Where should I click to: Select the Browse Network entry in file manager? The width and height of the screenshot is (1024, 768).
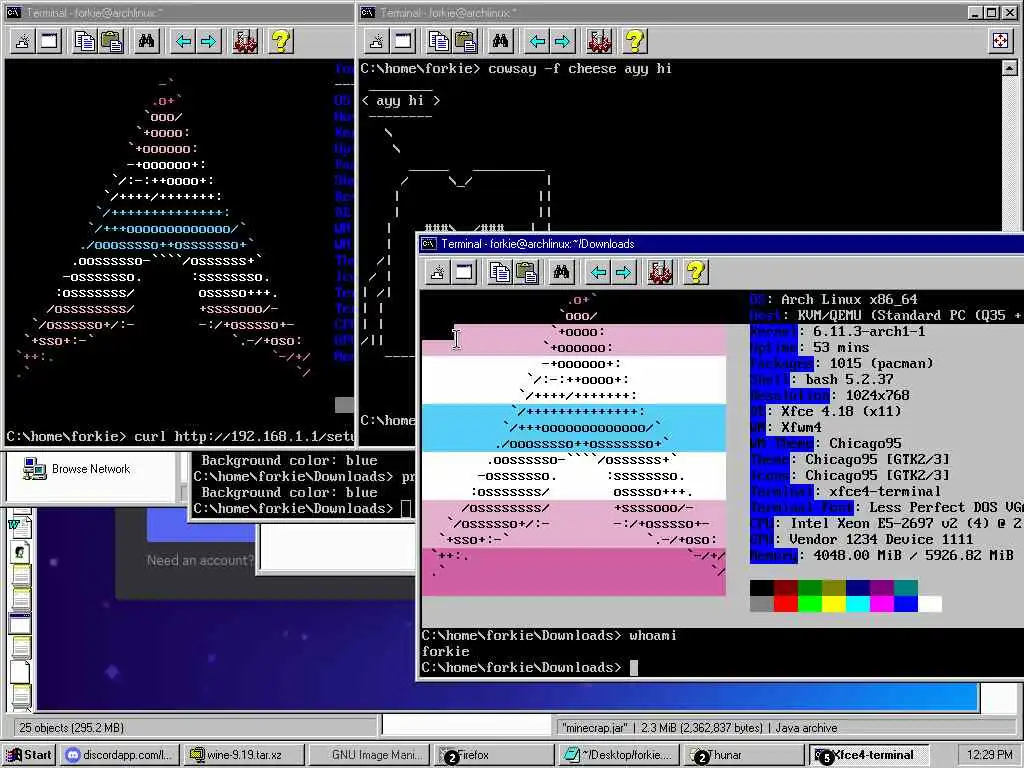pyautogui.click(x=76, y=469)
